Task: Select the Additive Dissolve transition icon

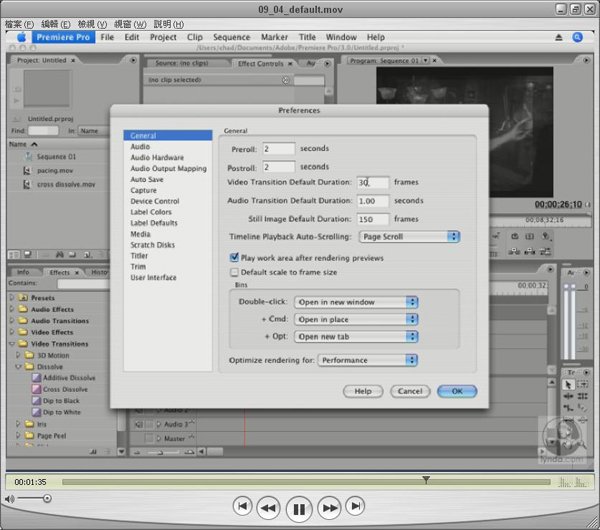Action: (36, 378)
